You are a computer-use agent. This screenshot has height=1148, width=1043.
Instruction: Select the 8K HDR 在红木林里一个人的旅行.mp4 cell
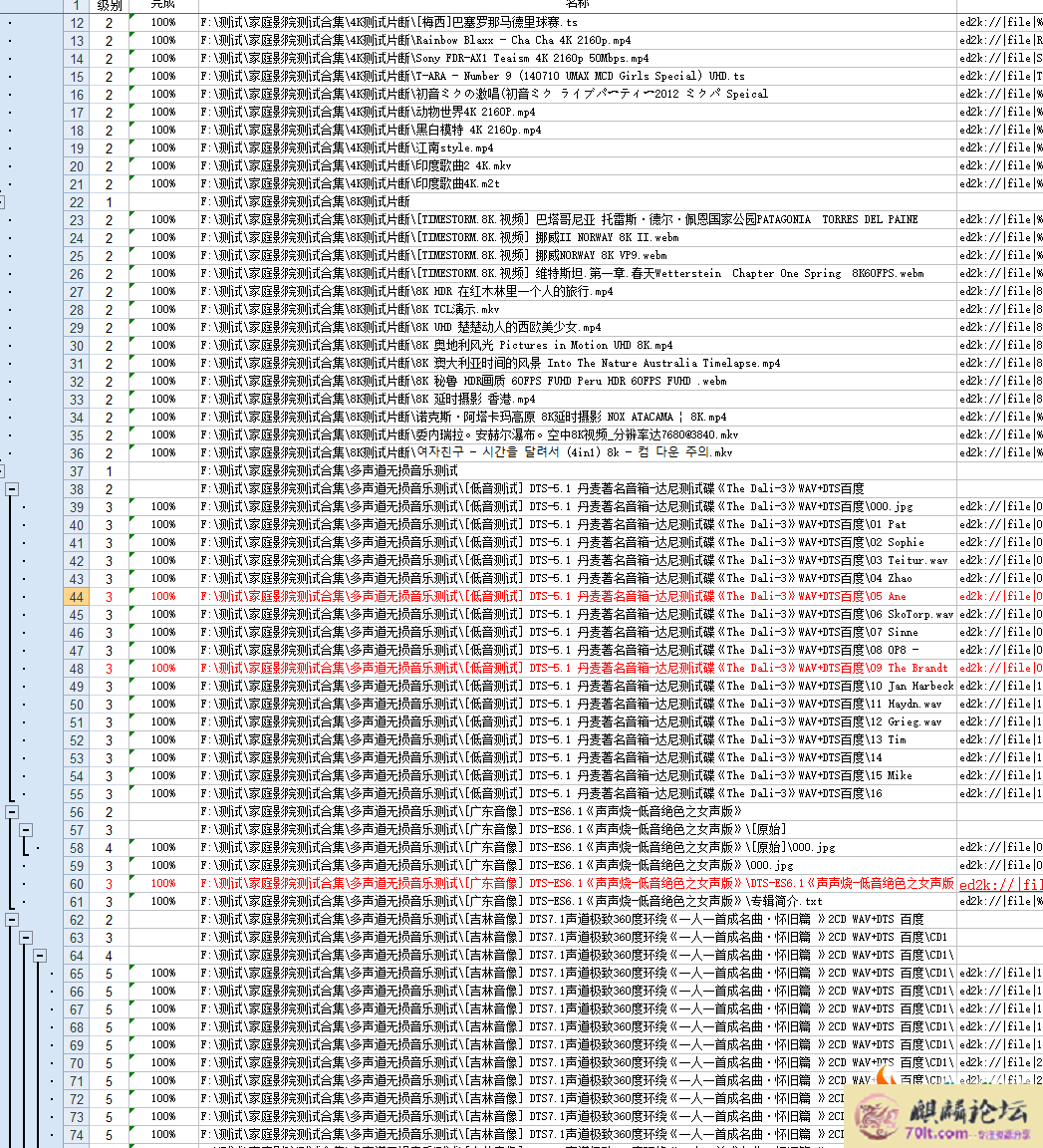tap(578, 291)
